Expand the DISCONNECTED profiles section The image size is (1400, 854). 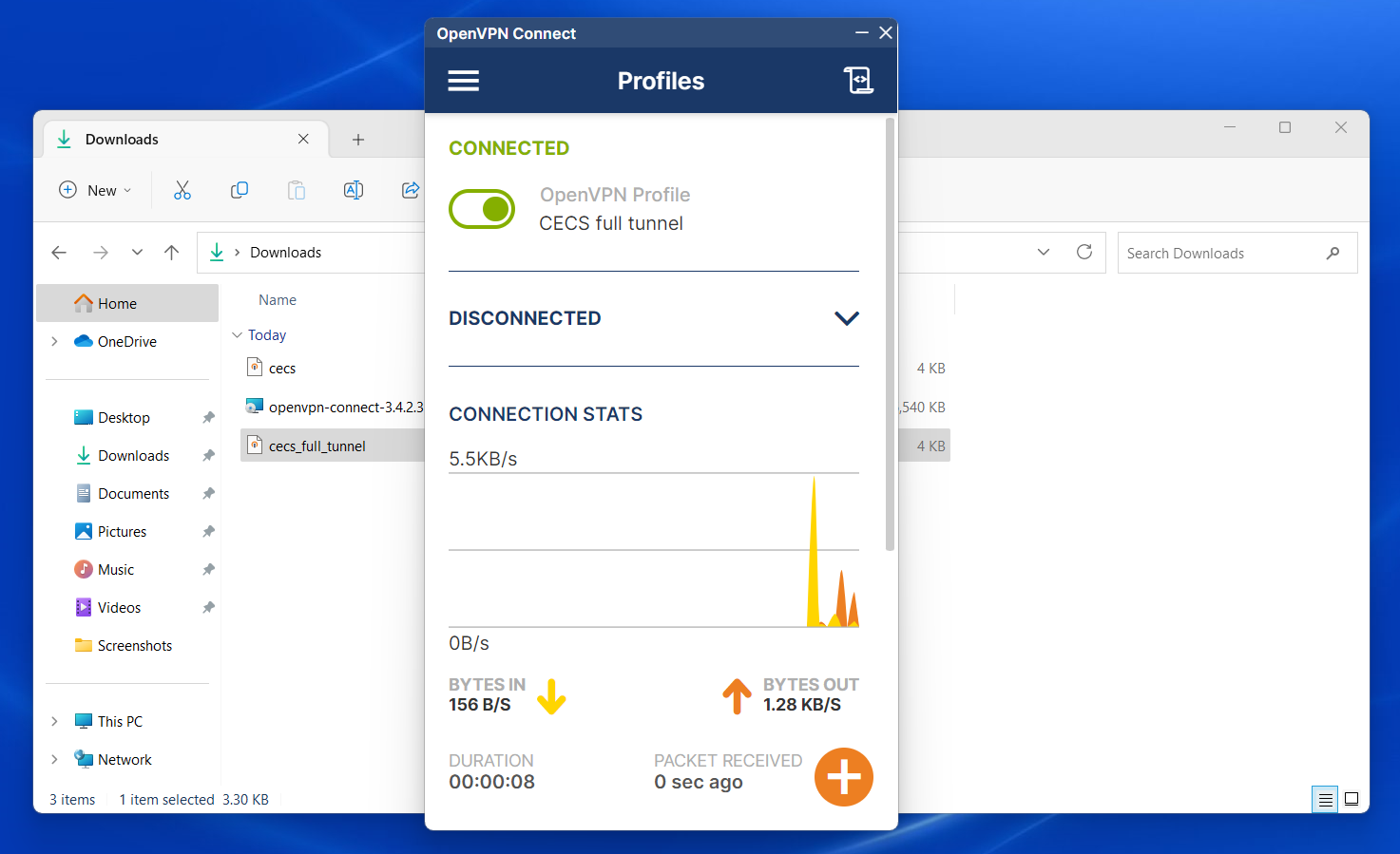(846, 318)
